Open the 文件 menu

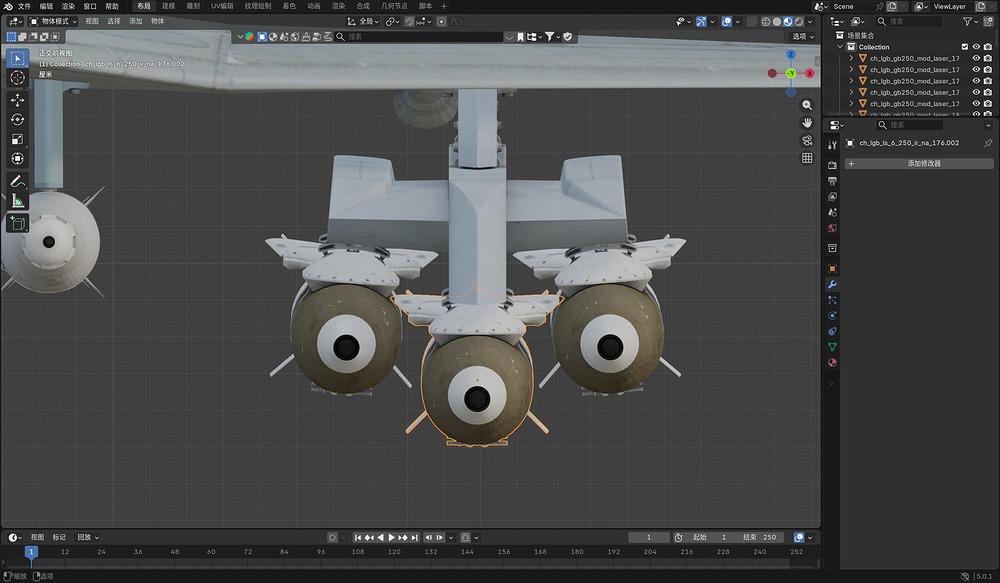point(24,6)
